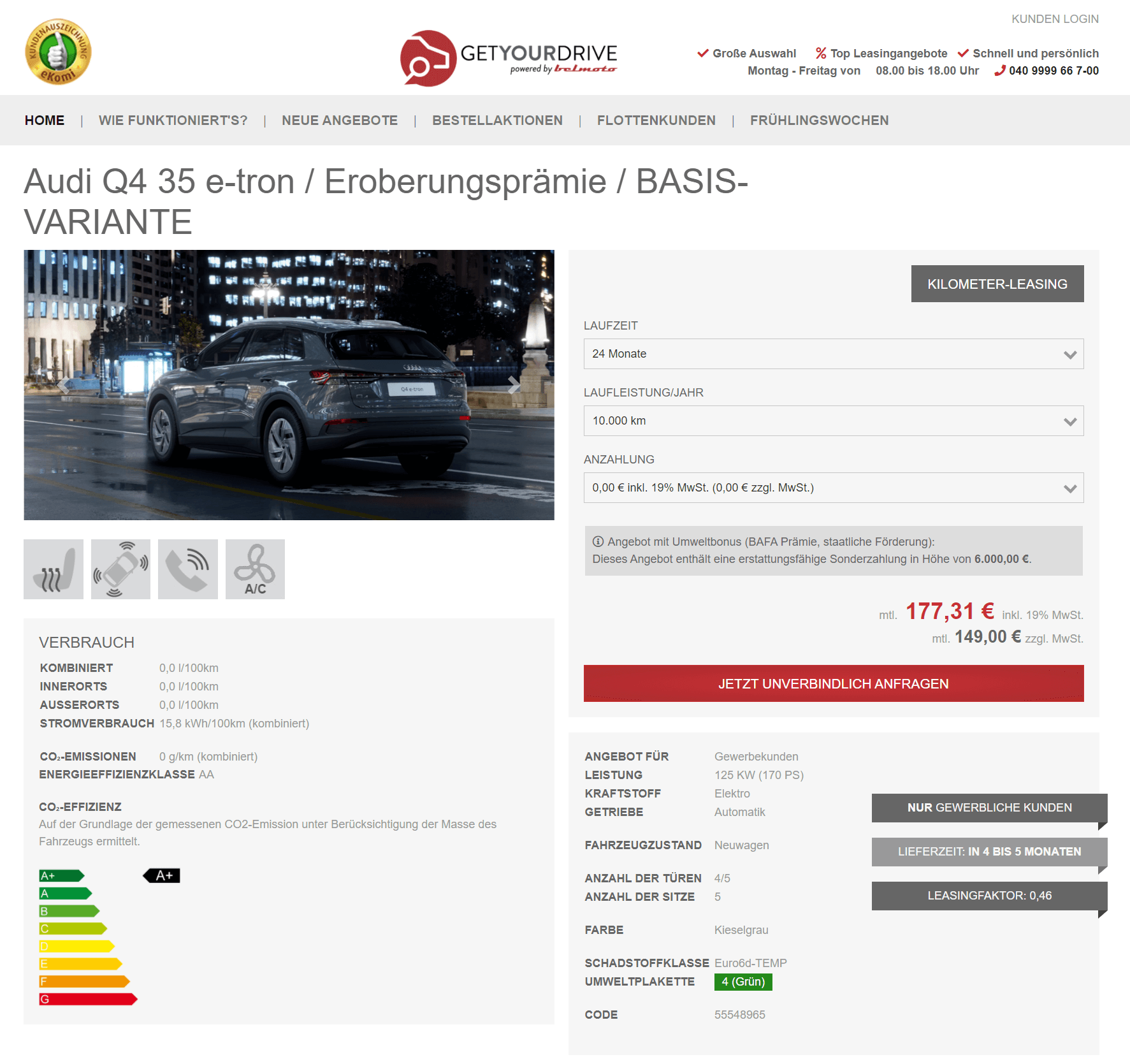
Task: Open the WIE FUNKTIONIERT'S? menu item
Action: tap(173, 120)
